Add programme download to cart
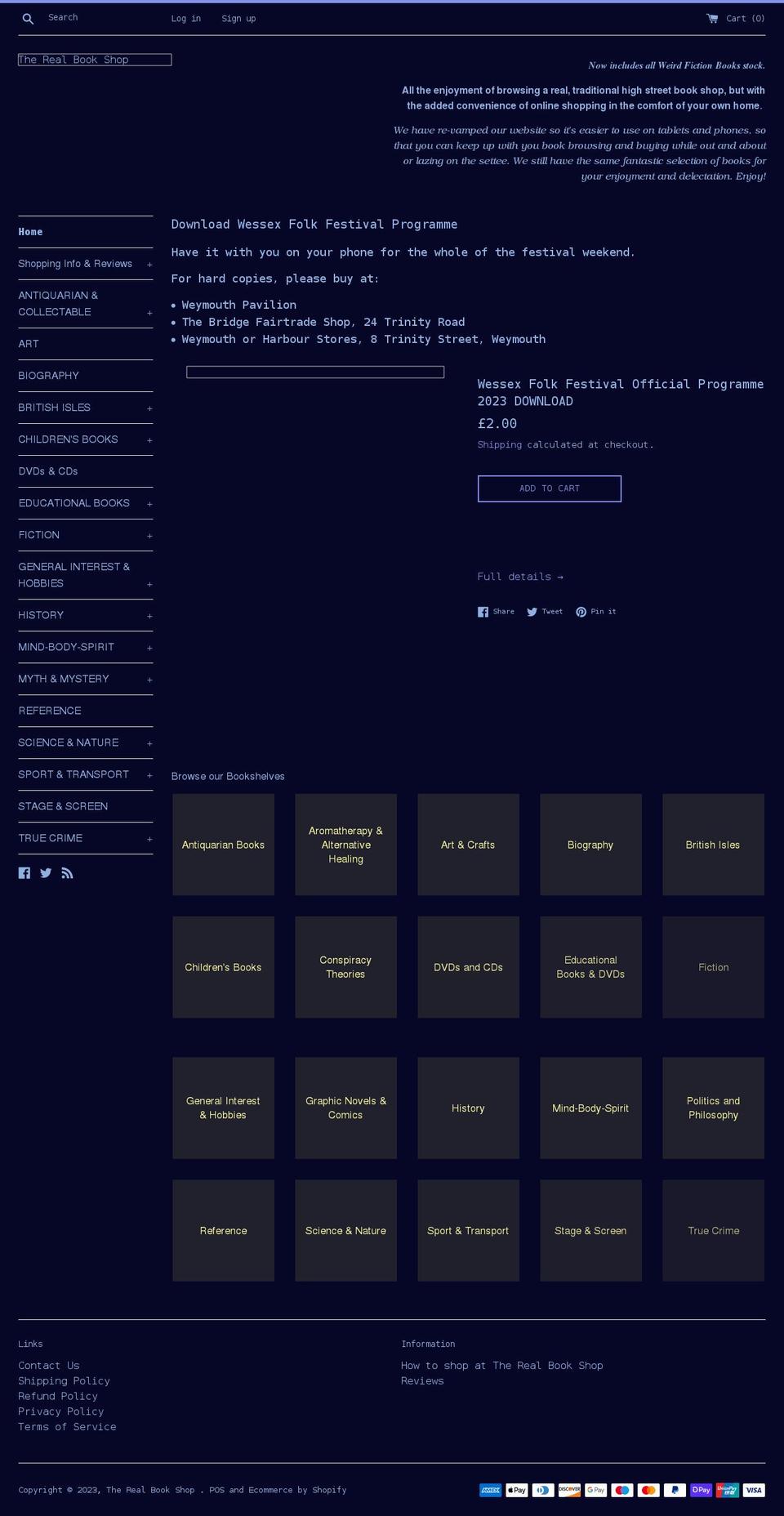The height and width of the screenshot is (1516, 784). (x=550, y=488)
